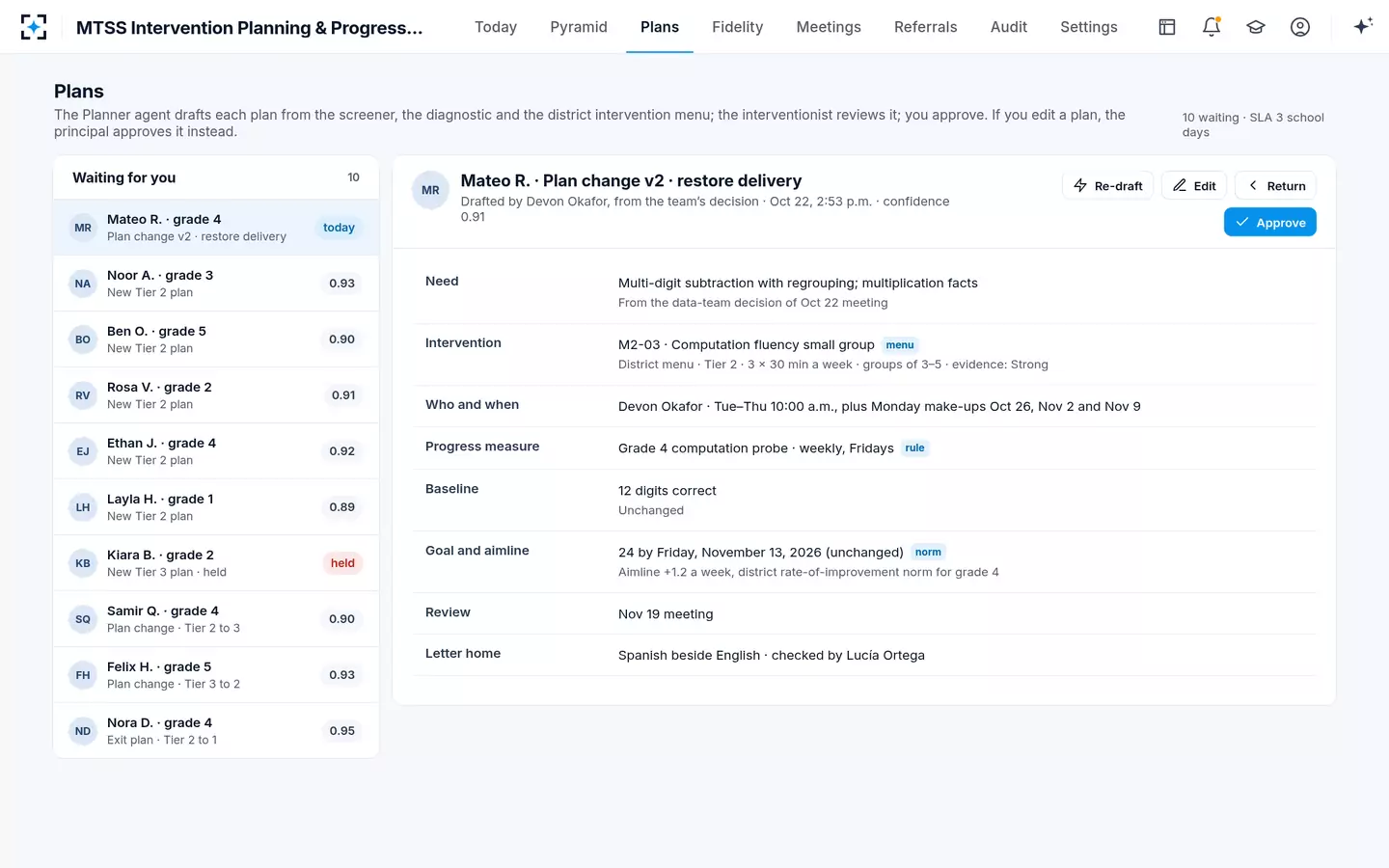
Task: Open the notifications bell
Action: coord(1212,27)
